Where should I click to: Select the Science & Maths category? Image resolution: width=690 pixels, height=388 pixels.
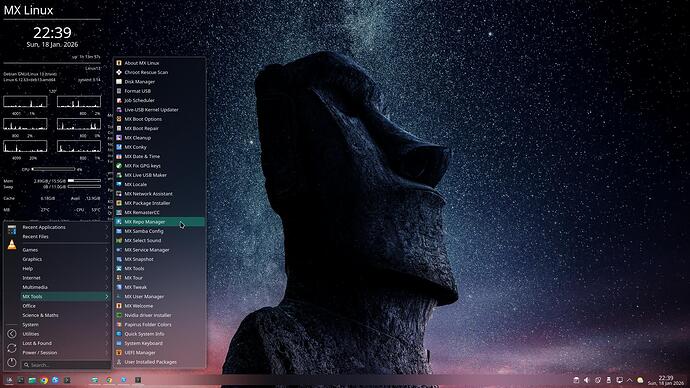tap(65, 315)
